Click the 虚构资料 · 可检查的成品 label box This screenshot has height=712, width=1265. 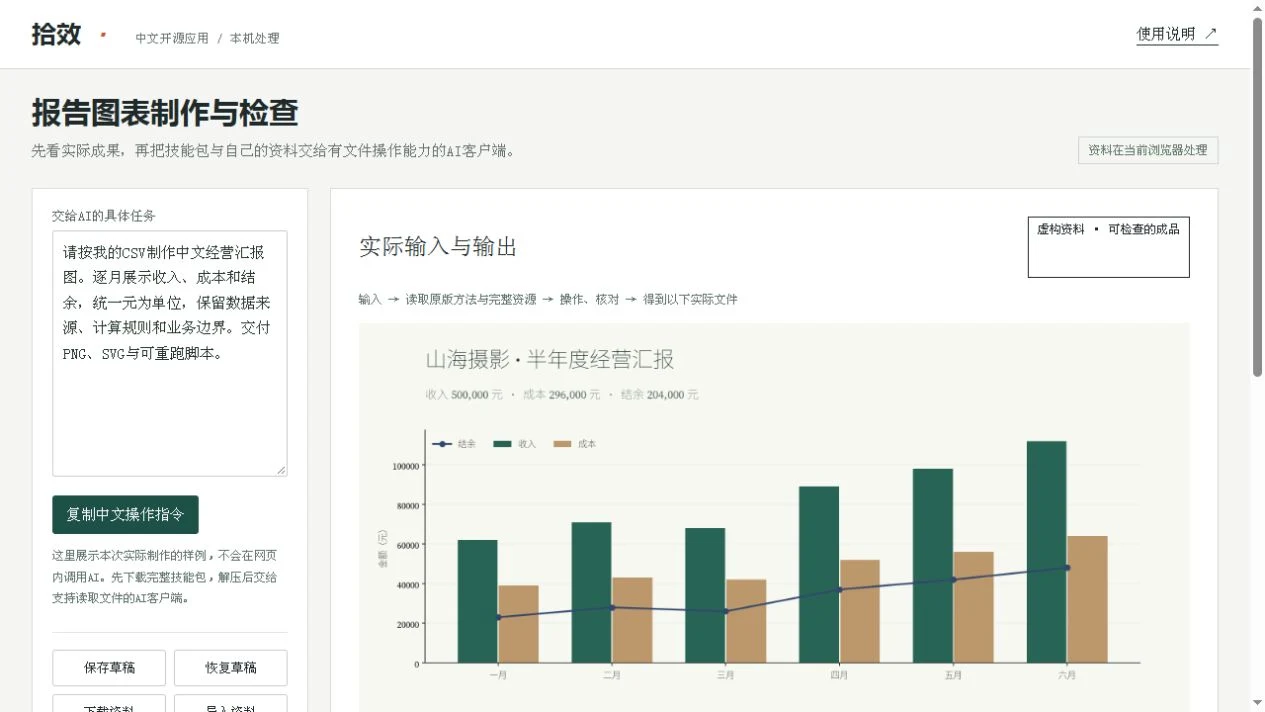pos(1108,247)
